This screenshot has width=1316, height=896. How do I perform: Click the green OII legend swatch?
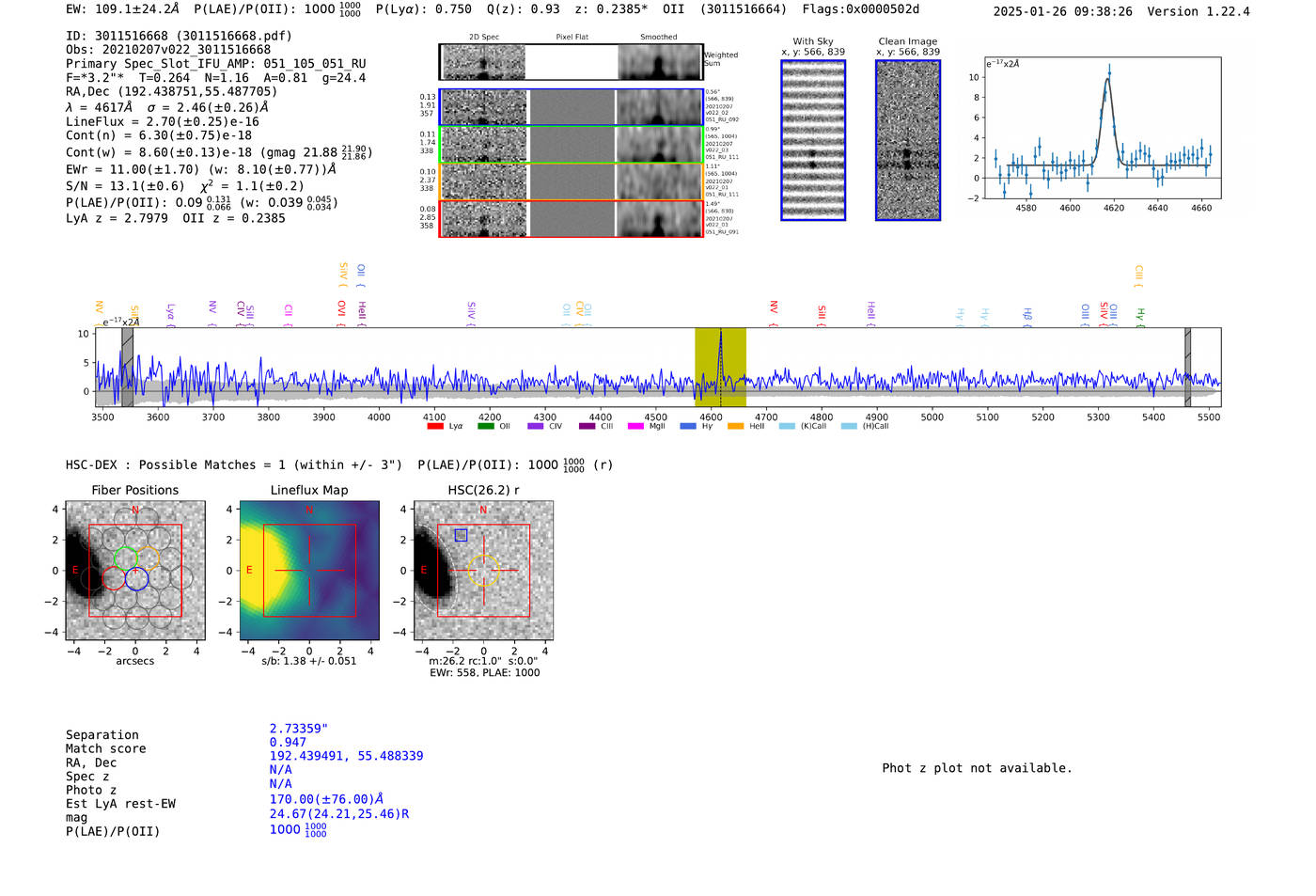coord(485,427)
